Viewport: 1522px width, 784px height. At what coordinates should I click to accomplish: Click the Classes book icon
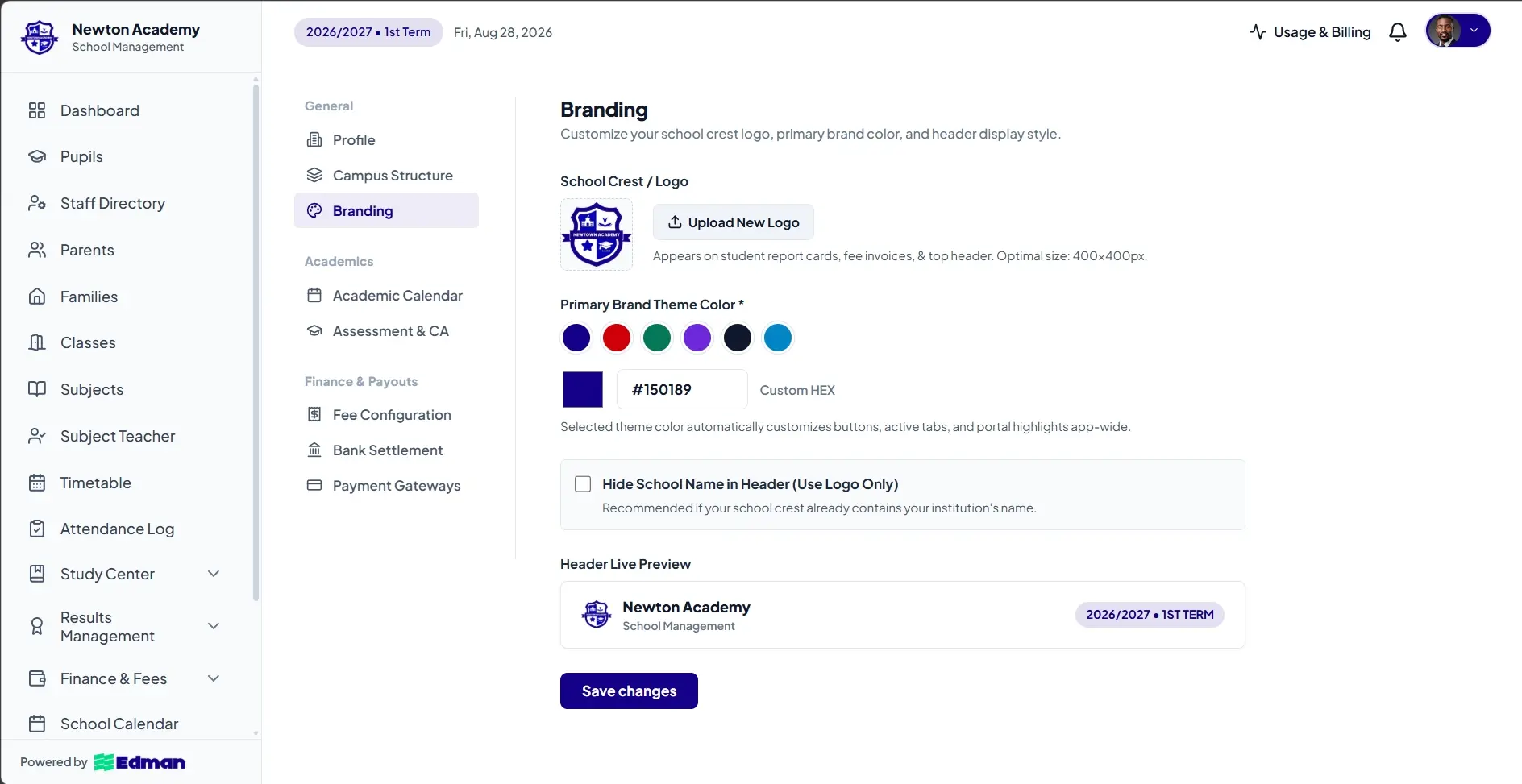tap(37, 342)
